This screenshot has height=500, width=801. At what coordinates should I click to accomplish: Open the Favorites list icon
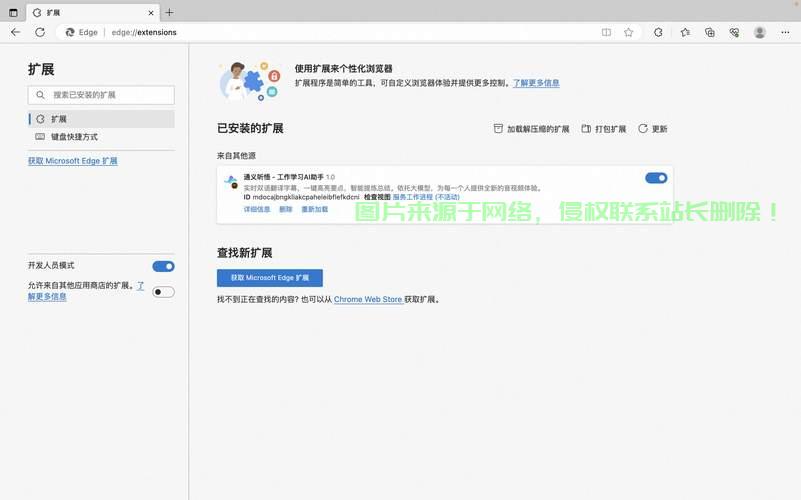tap(685, 32)
